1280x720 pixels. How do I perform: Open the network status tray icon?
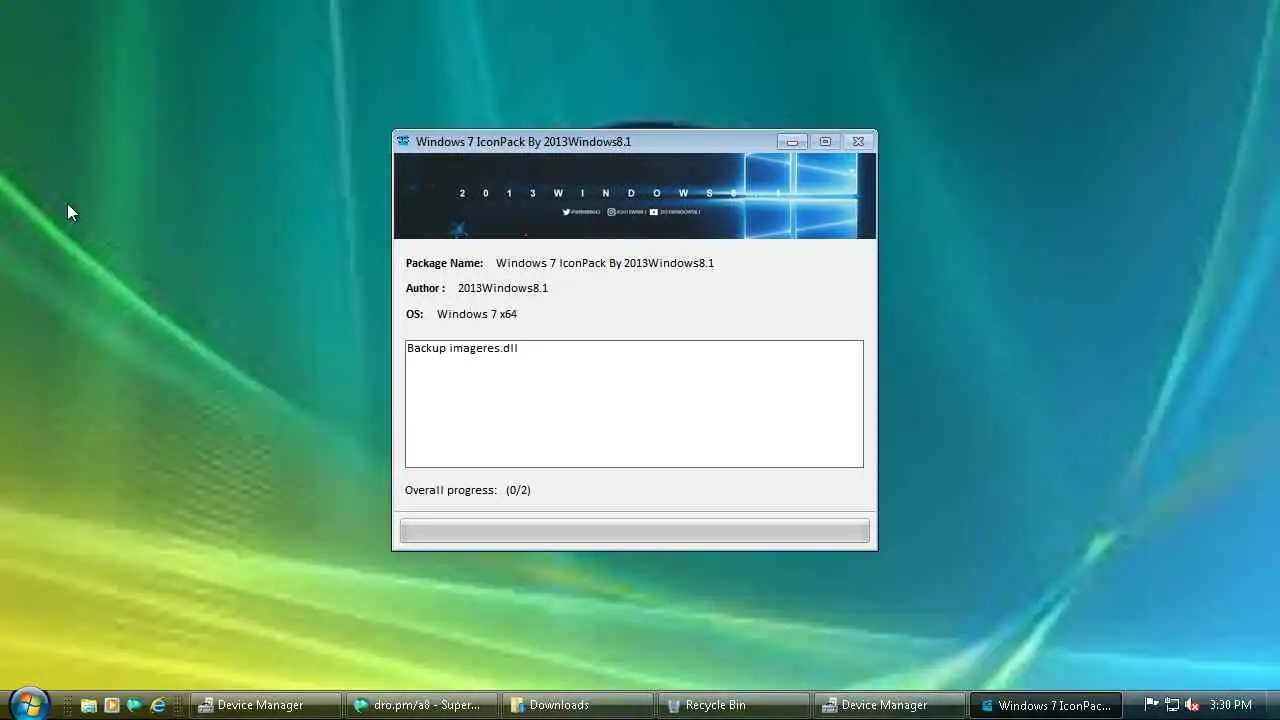(x=1172, y=705)
